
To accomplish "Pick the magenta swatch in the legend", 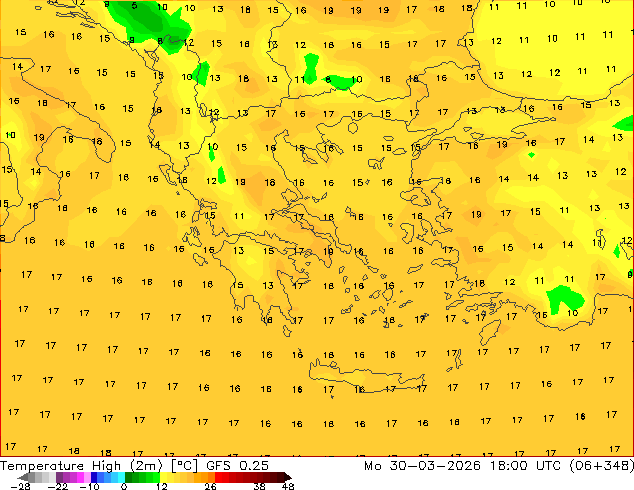I will [80, 477].
